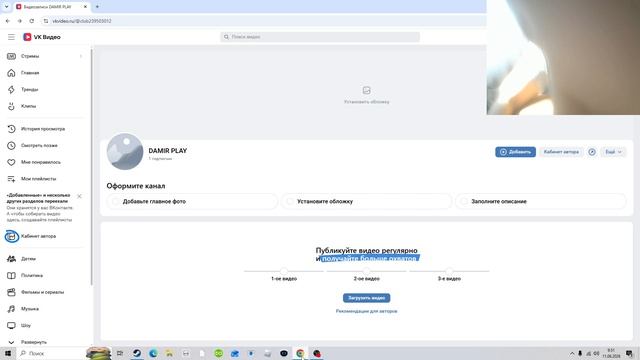Screen dimensions: 640x360
Task: Expand the Стримы chevron arrow
Action: point(81,56)
